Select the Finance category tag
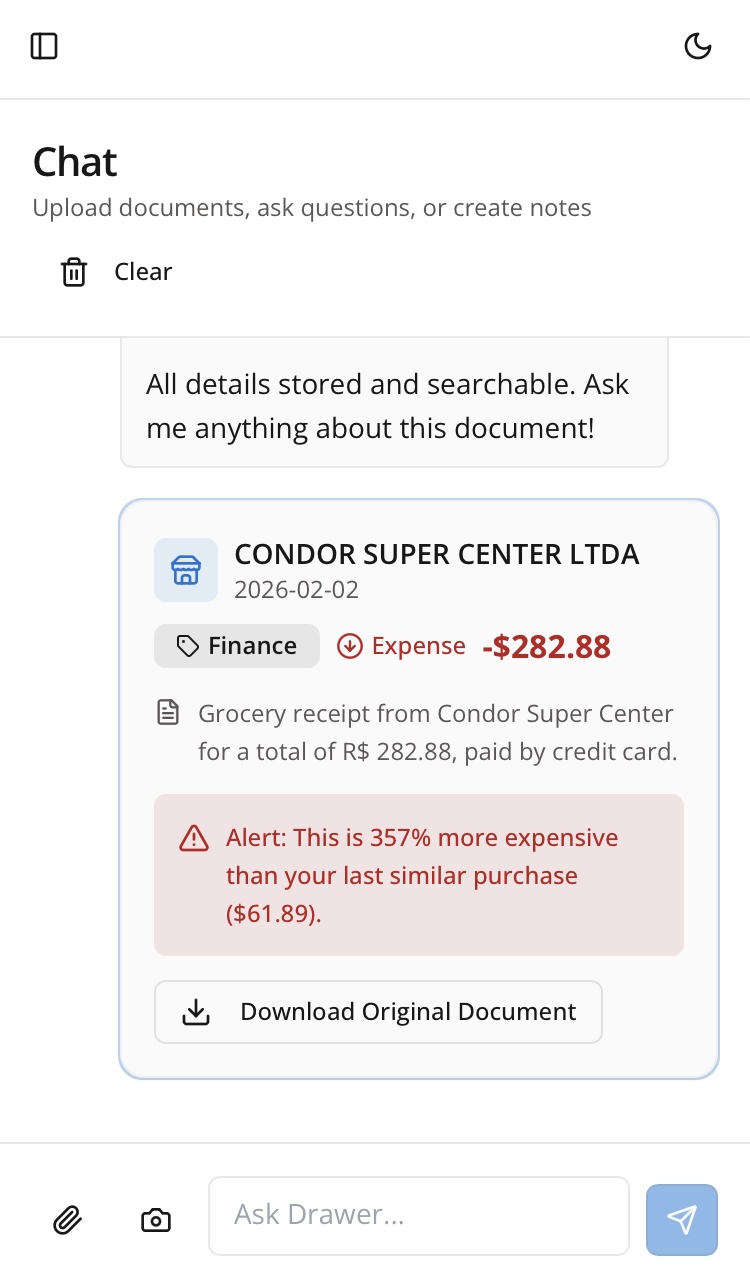This screenshot has width=750, height=1288. tap(237, 646)
